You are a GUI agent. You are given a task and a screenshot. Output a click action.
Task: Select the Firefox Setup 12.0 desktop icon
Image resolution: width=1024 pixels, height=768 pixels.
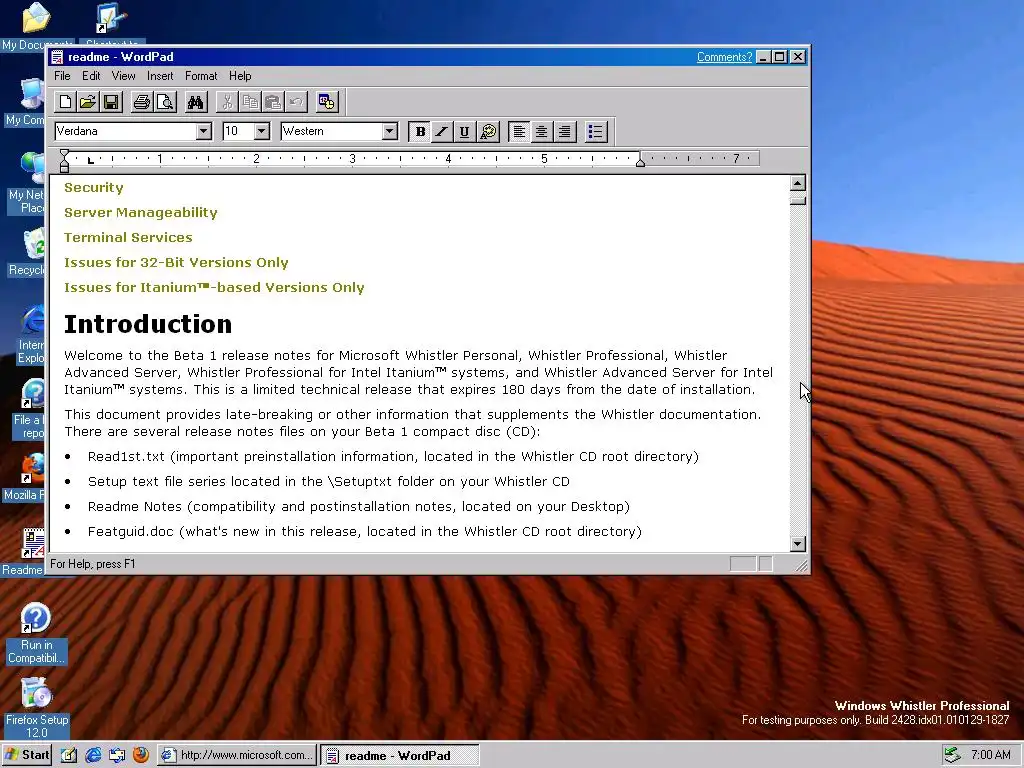(x=37, y=709)
